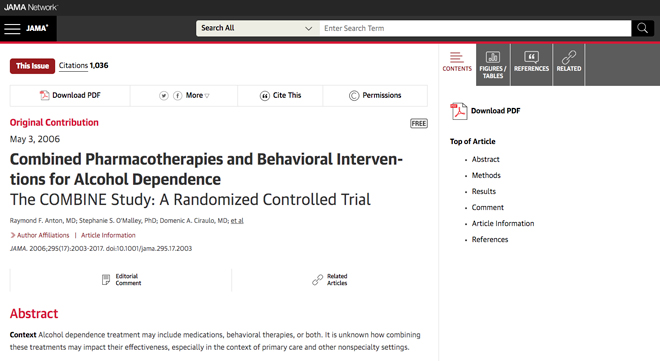Image resolution: width=660 pixels, height=361 pixels.
Task: Open the Editorial Comment link
Action: (128, 279)
